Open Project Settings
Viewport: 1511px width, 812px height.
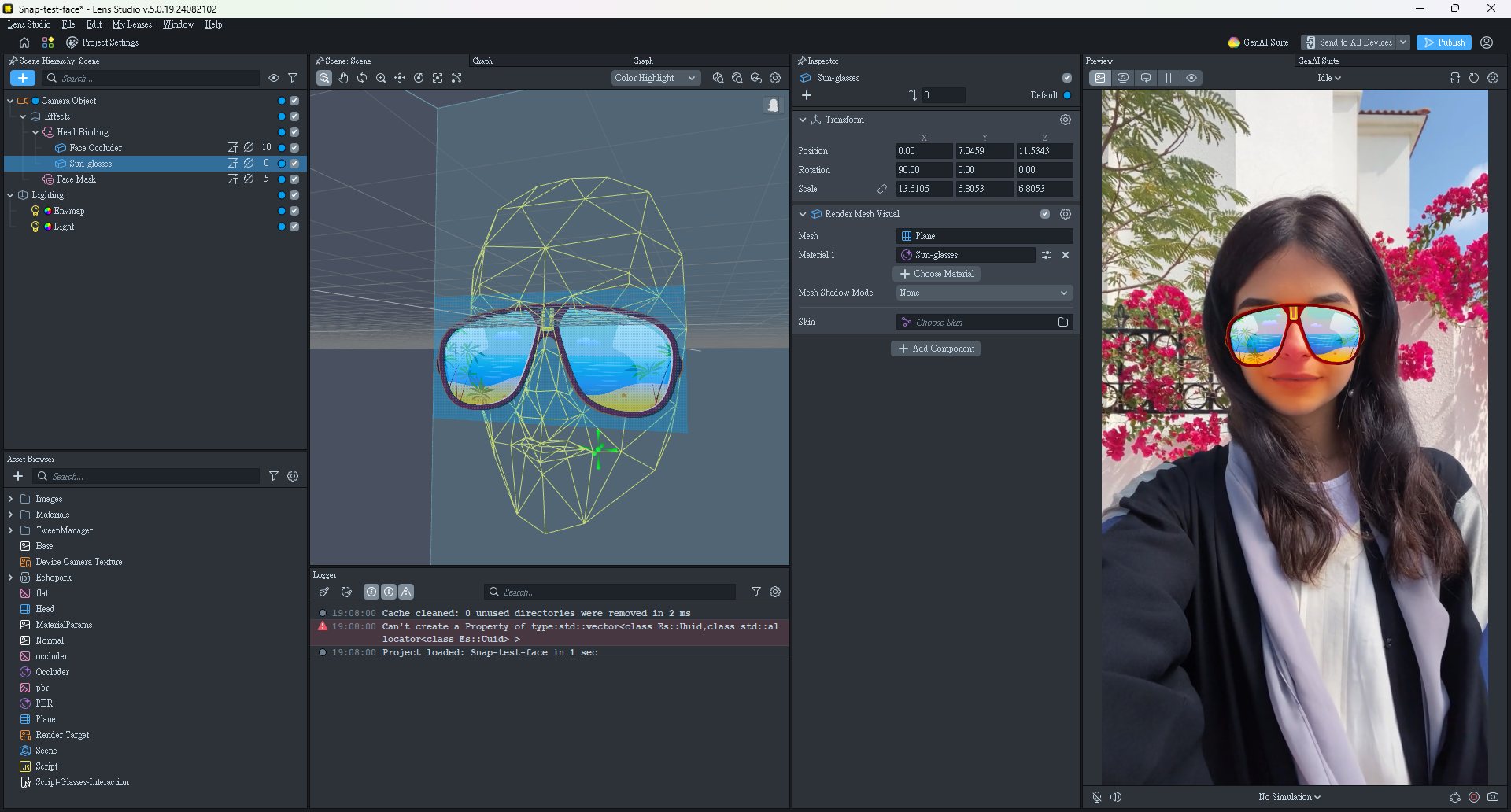point(102,42)
